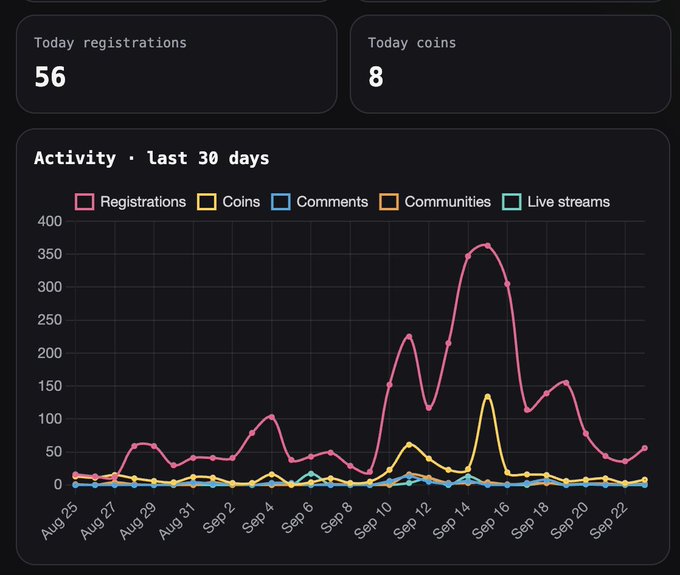Click the Registrations point at Sep 19 peak

pyautogui.click(x=566, y=383)
